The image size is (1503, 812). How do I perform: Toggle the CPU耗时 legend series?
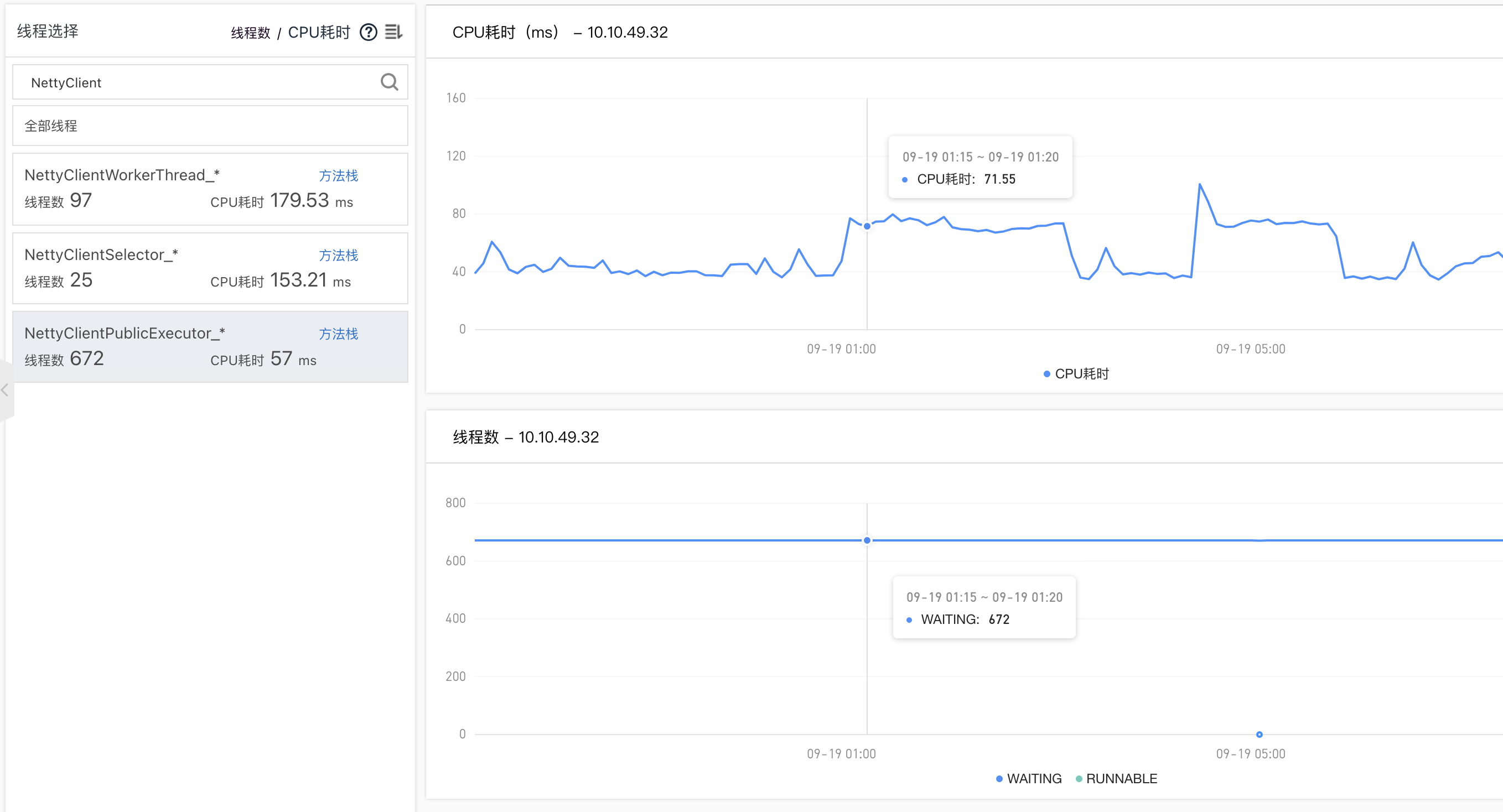point(1076,374)
